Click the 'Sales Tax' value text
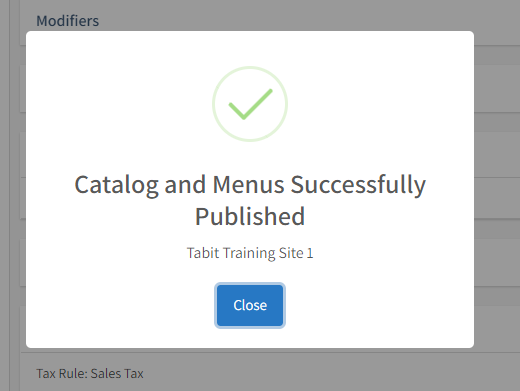 (x=117, y=373)
